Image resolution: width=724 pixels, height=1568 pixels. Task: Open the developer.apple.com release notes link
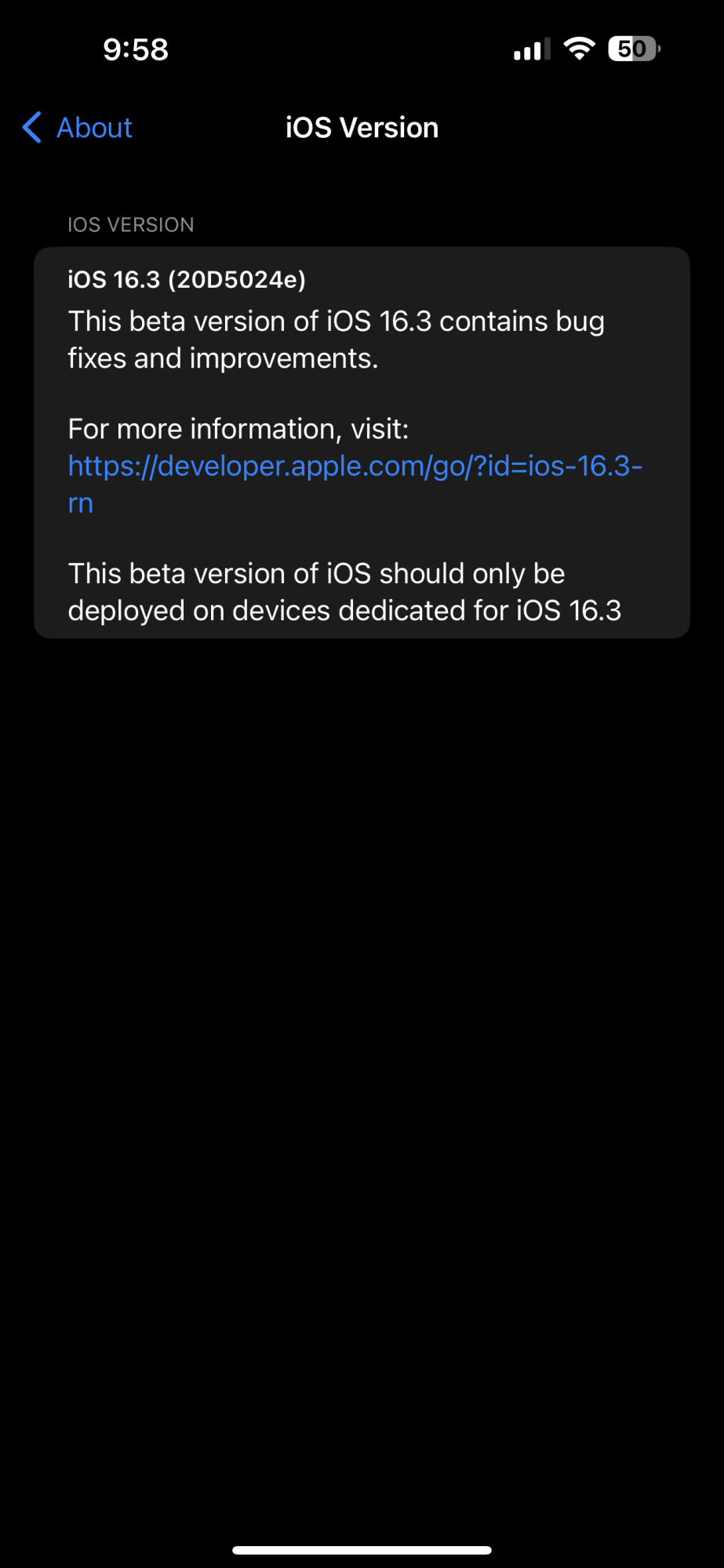[355, 466]
